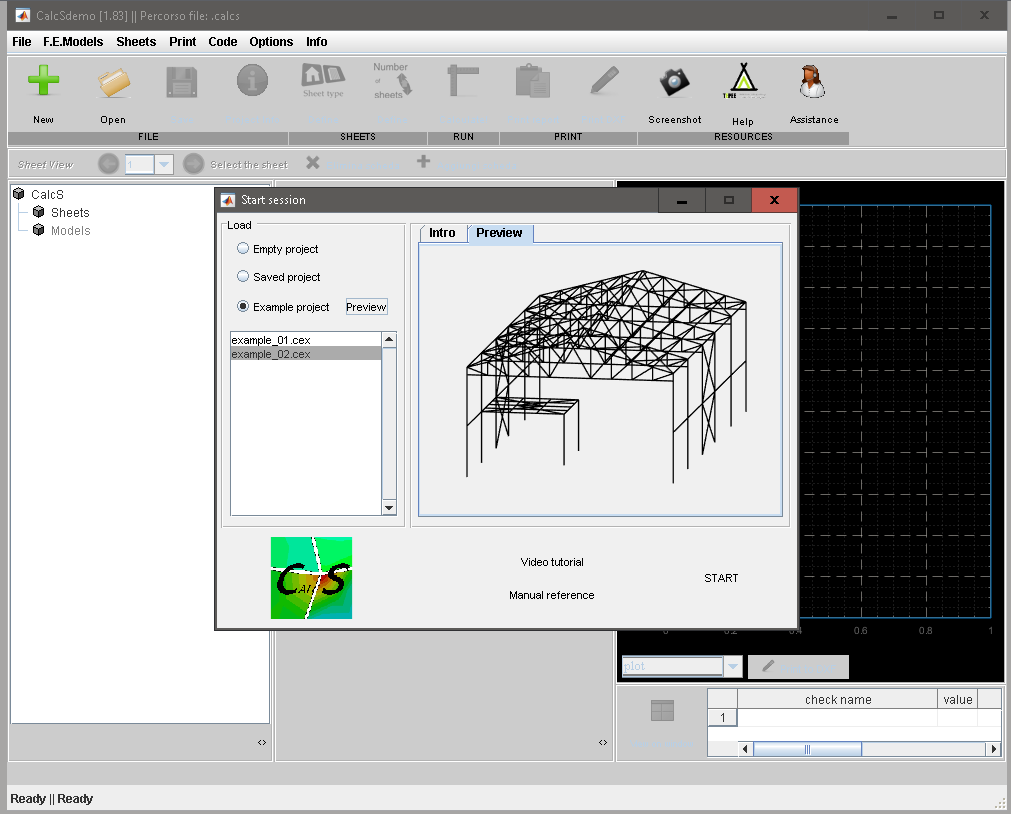Click the Preview button beside Example project

366,307
